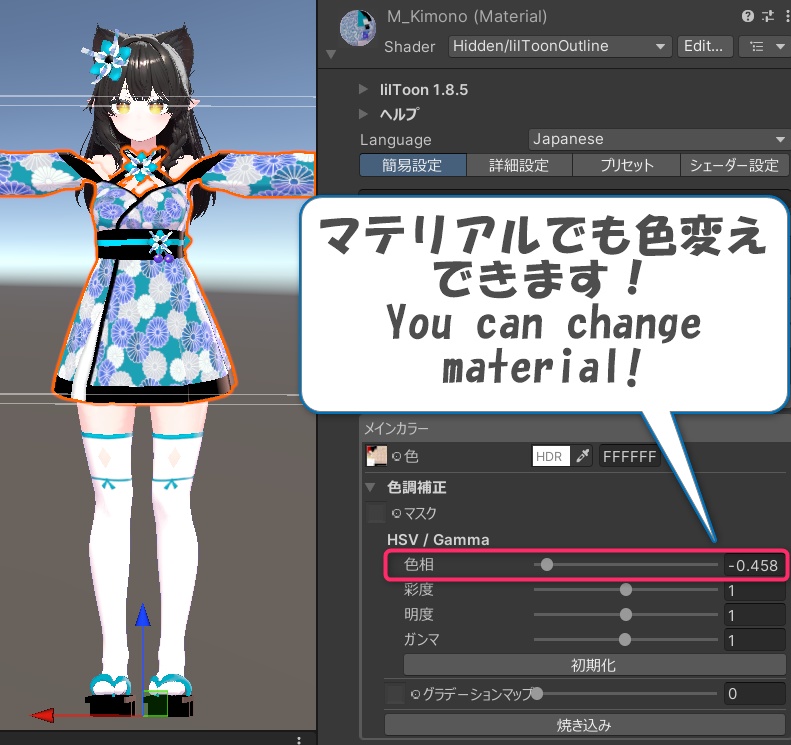Image resolution: width=791 pixels, height=745 pixels.
Task: Adjust the 色相 hue slider
Action: (x=626, y=564)
